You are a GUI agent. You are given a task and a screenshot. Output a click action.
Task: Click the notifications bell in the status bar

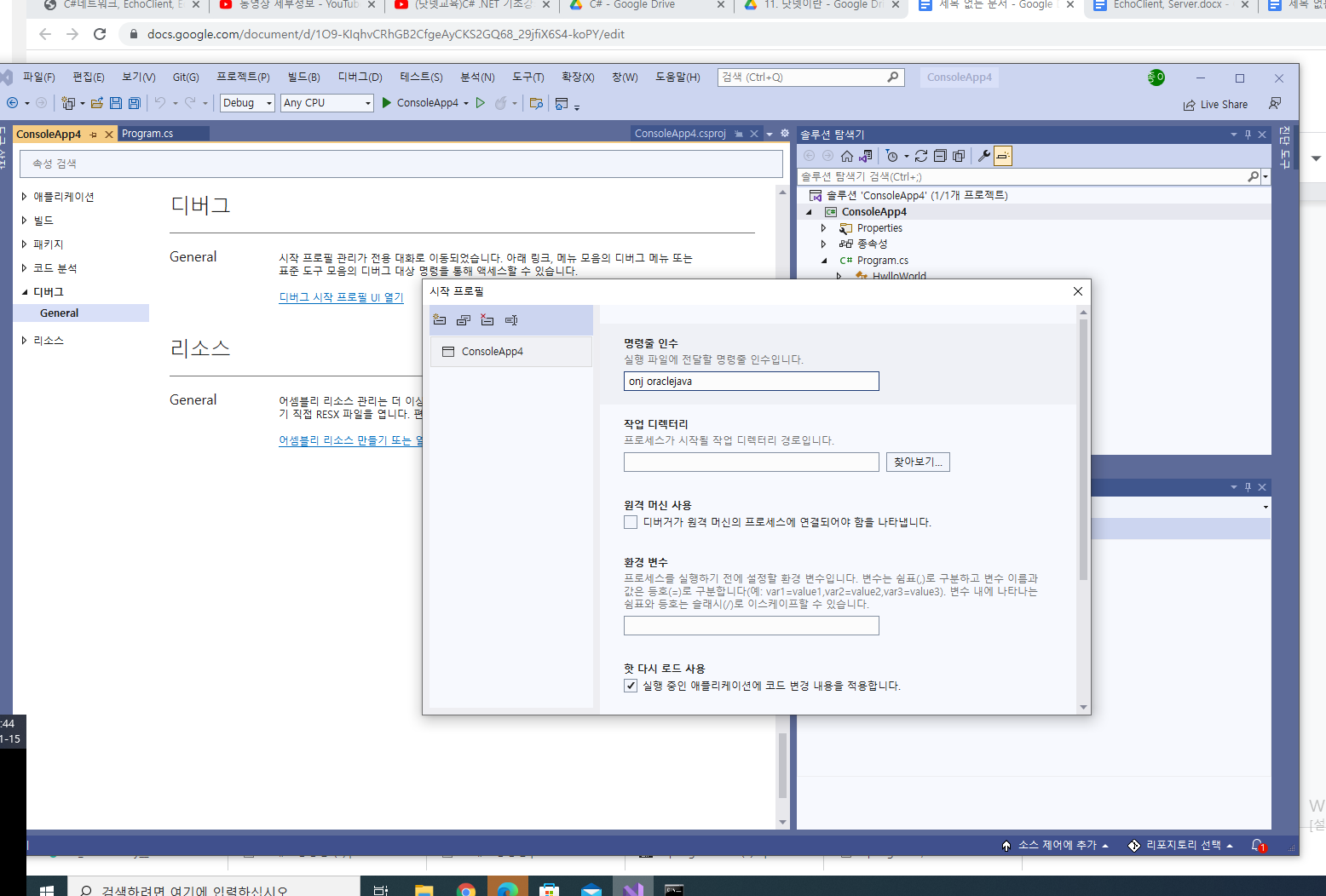click(x=1258, y=846)
